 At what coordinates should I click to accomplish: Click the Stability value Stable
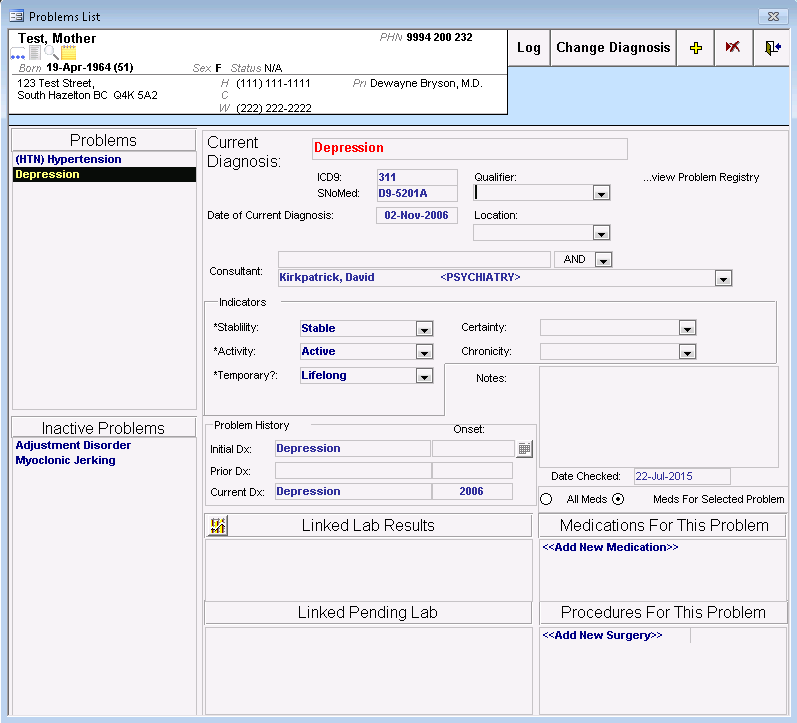(x=318, y=328)
